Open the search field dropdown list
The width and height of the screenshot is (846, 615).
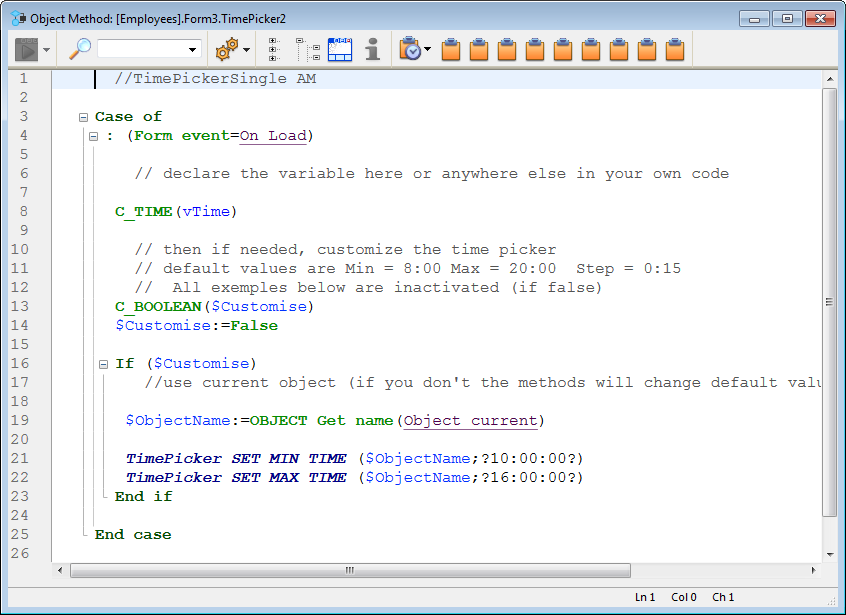coord(193,49)
